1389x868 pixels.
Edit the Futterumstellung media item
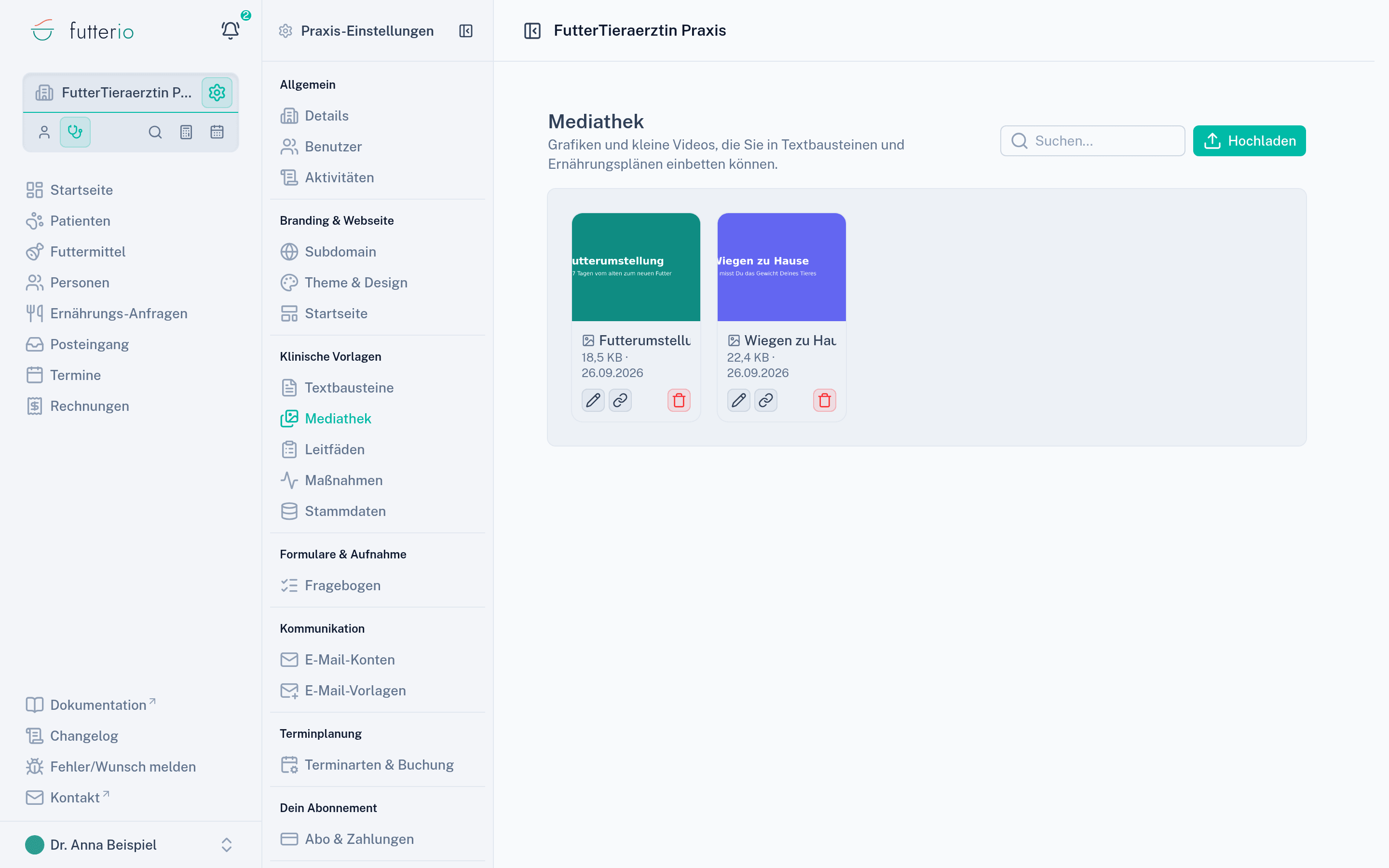[593, 400]
